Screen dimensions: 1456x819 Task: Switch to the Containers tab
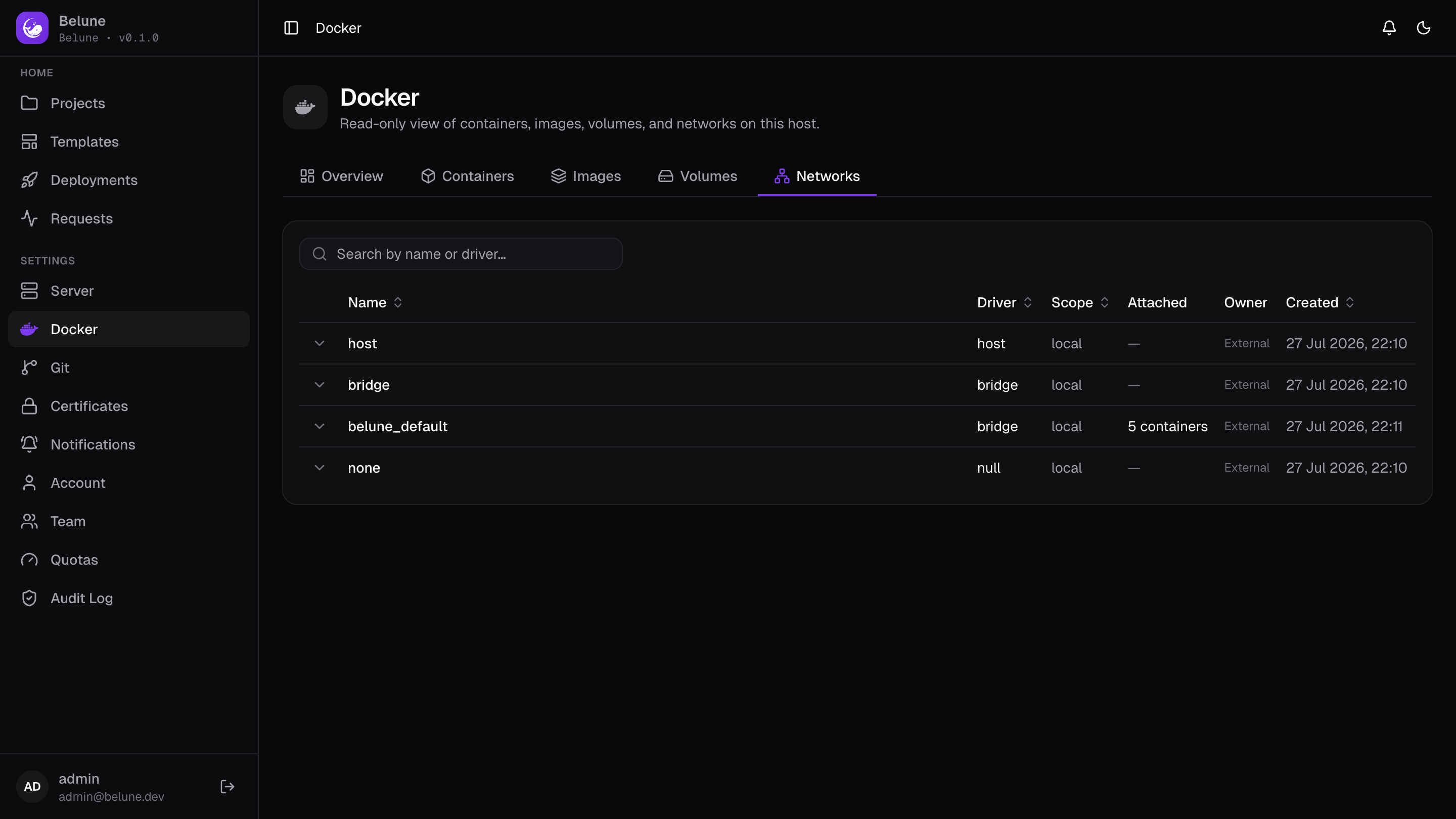pos(468,176)
